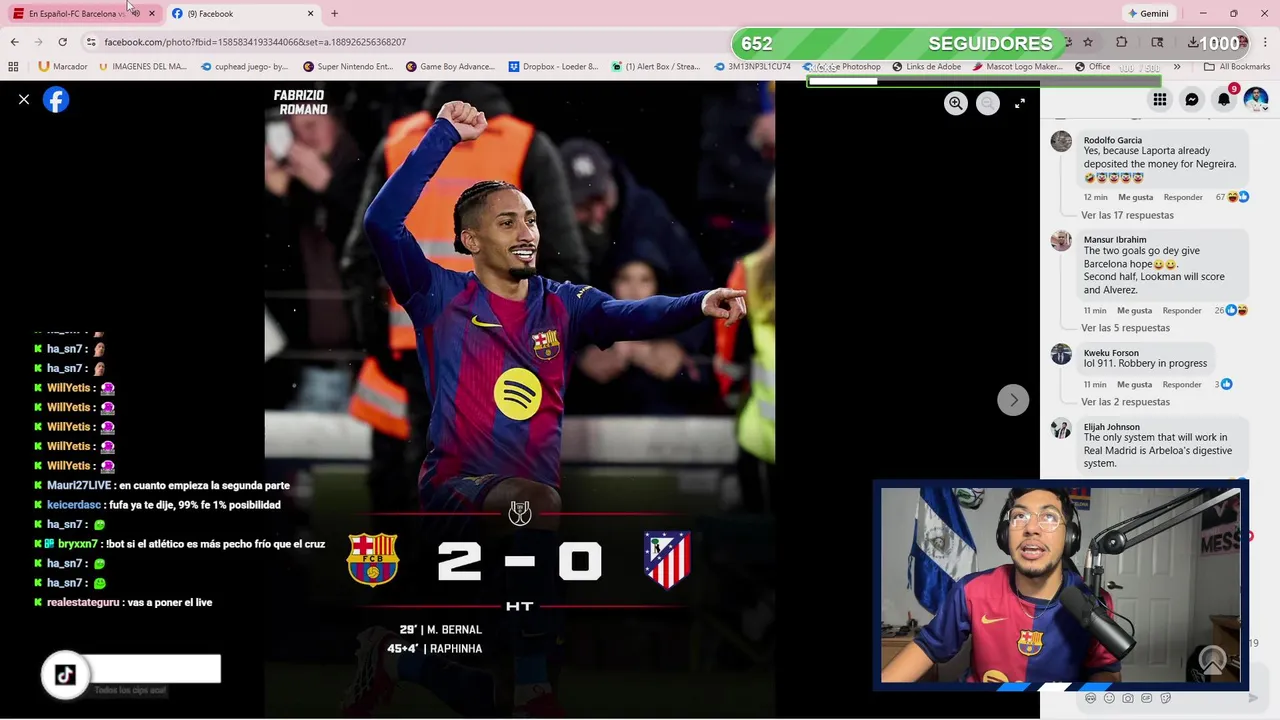Open notifications bell with 9 badge
The width and height of the screenshot is (1280, 720).
(1224, 100)
